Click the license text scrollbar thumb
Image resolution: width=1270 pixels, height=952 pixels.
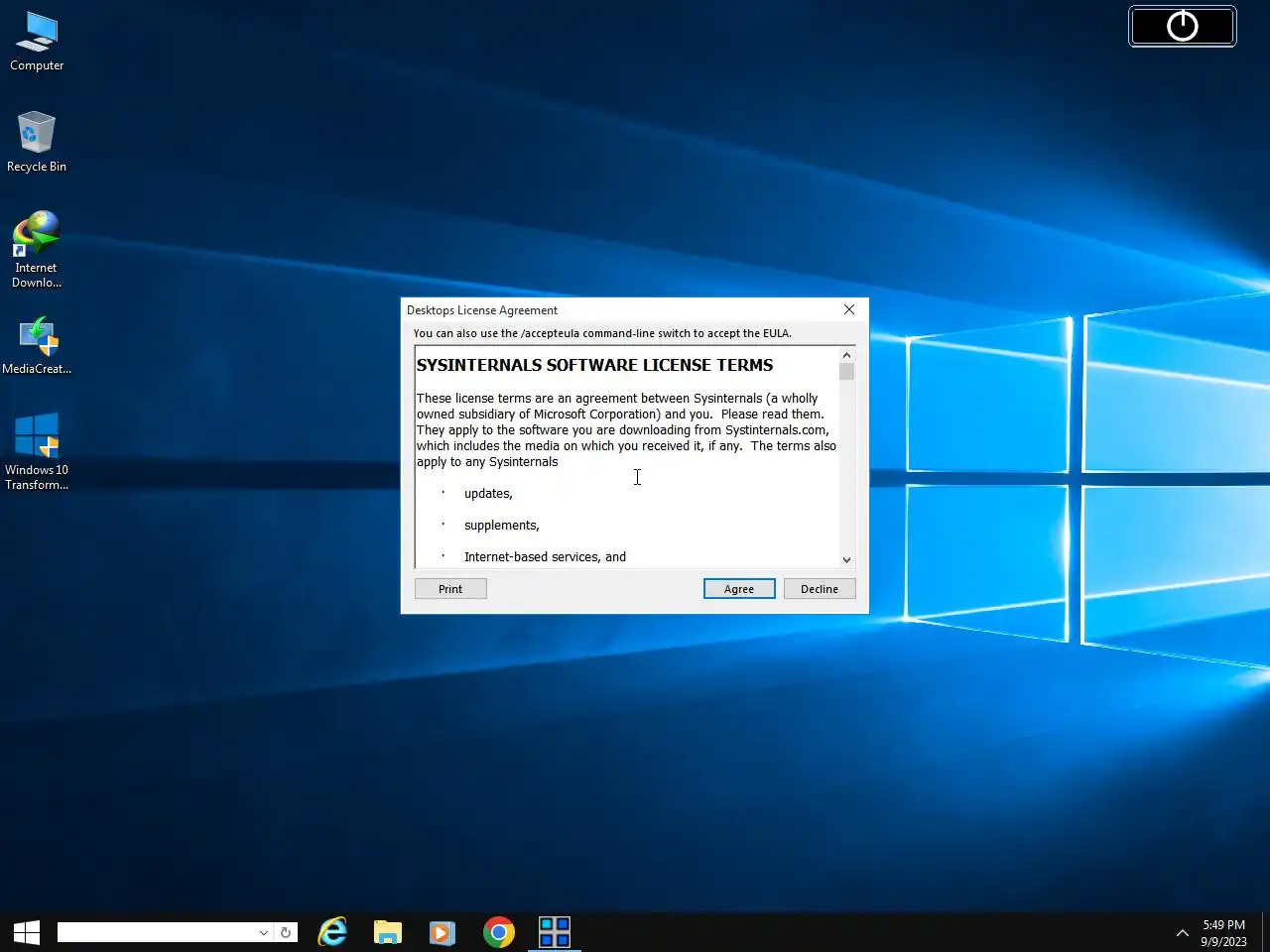[x=846, y=372]
